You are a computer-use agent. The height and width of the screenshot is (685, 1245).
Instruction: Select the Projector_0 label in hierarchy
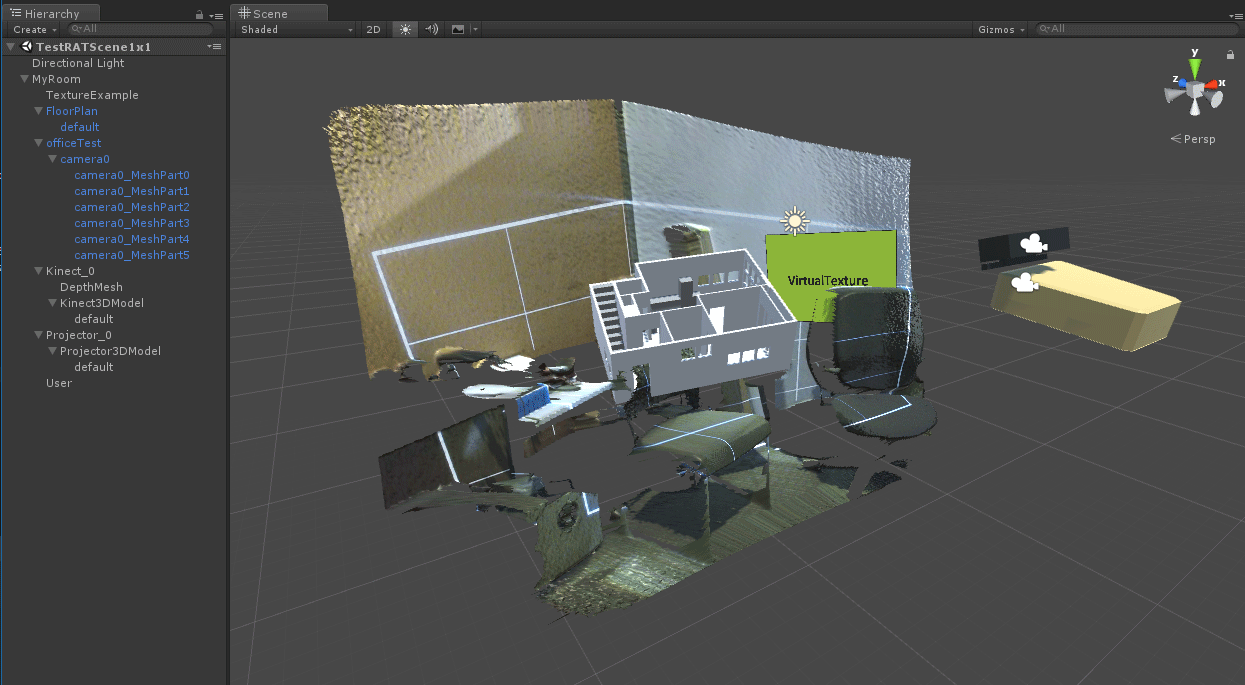(x=79, y=335)
